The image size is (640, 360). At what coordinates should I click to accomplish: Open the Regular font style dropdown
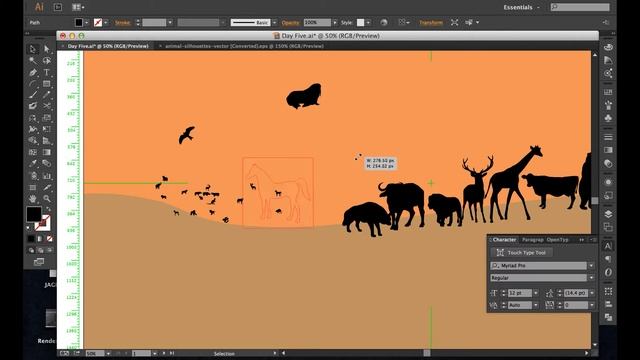(591, 278)
